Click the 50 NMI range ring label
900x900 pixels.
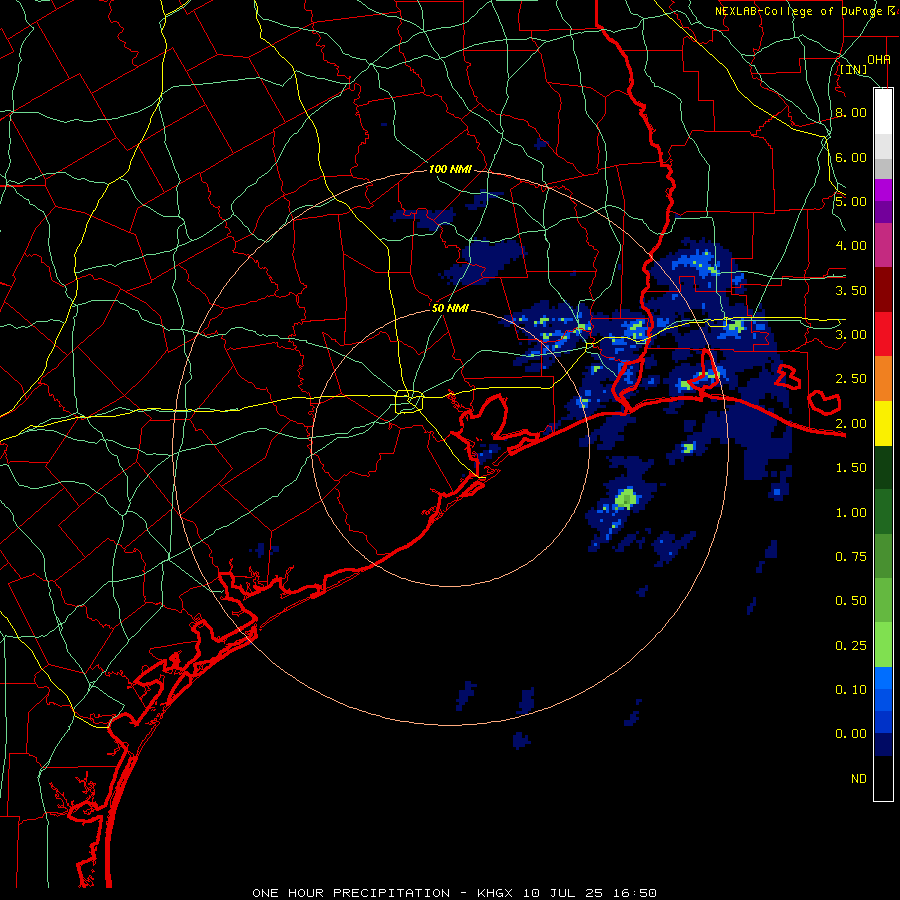[x=451, y=308]
